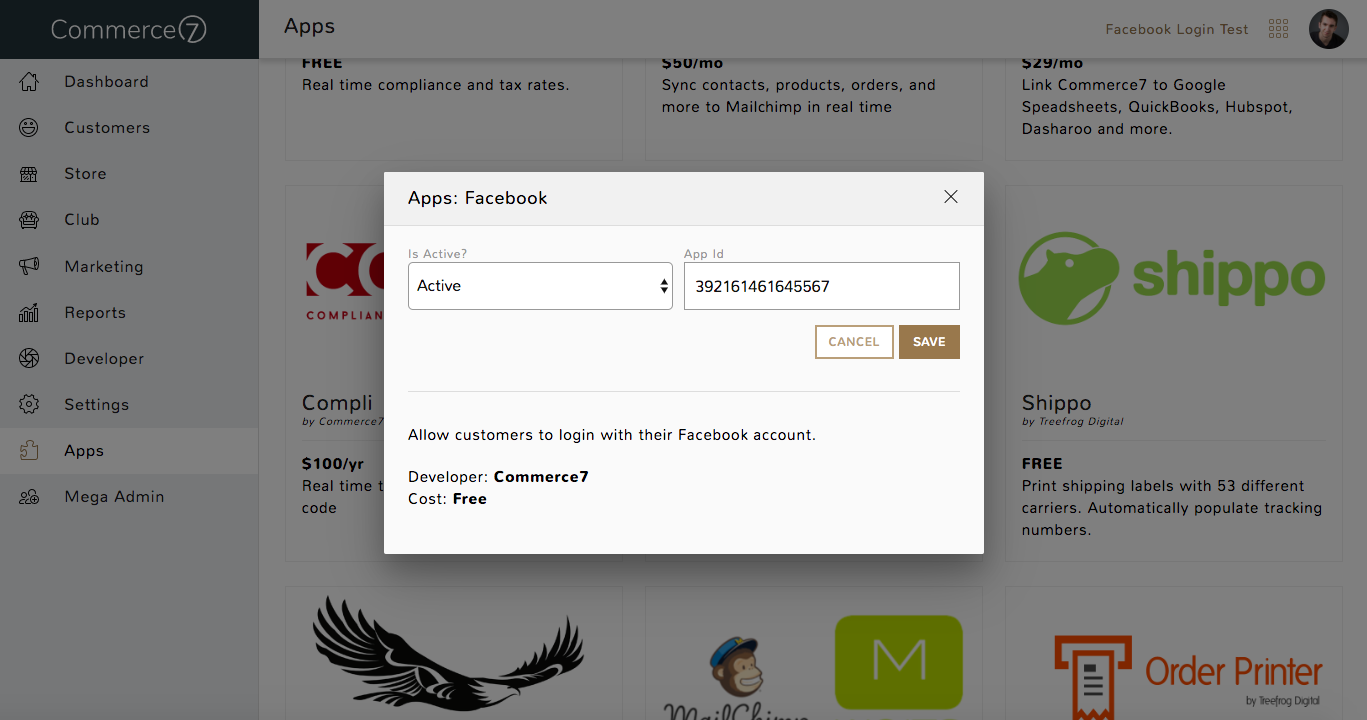Select Mega Admin label
This screenshot has height=720, width=1367.
pos(114,497)
